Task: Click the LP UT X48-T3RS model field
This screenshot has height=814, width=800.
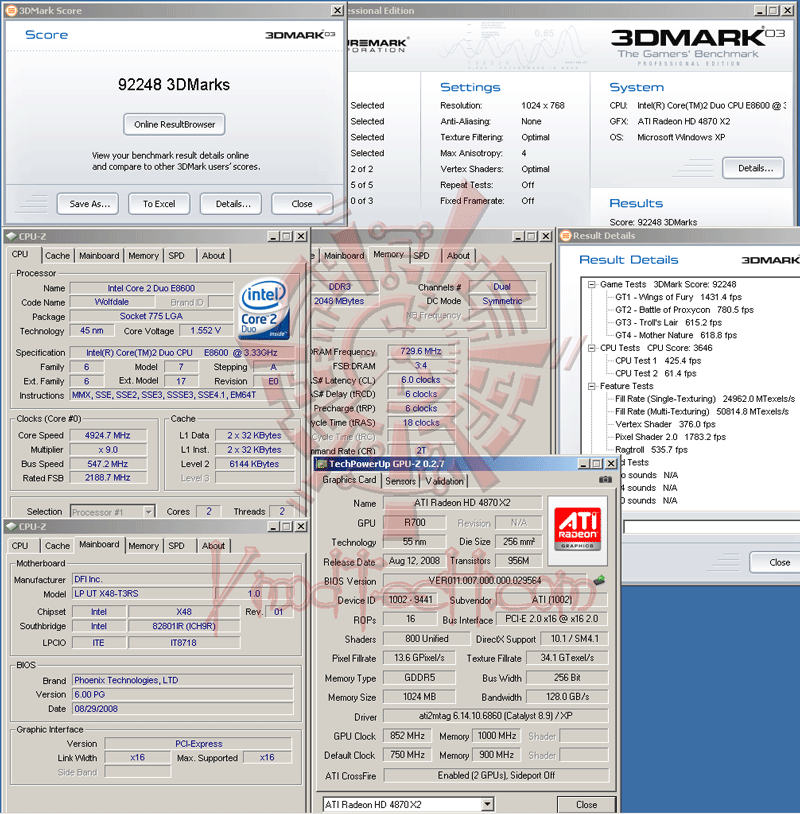Action: click(143, 594)
